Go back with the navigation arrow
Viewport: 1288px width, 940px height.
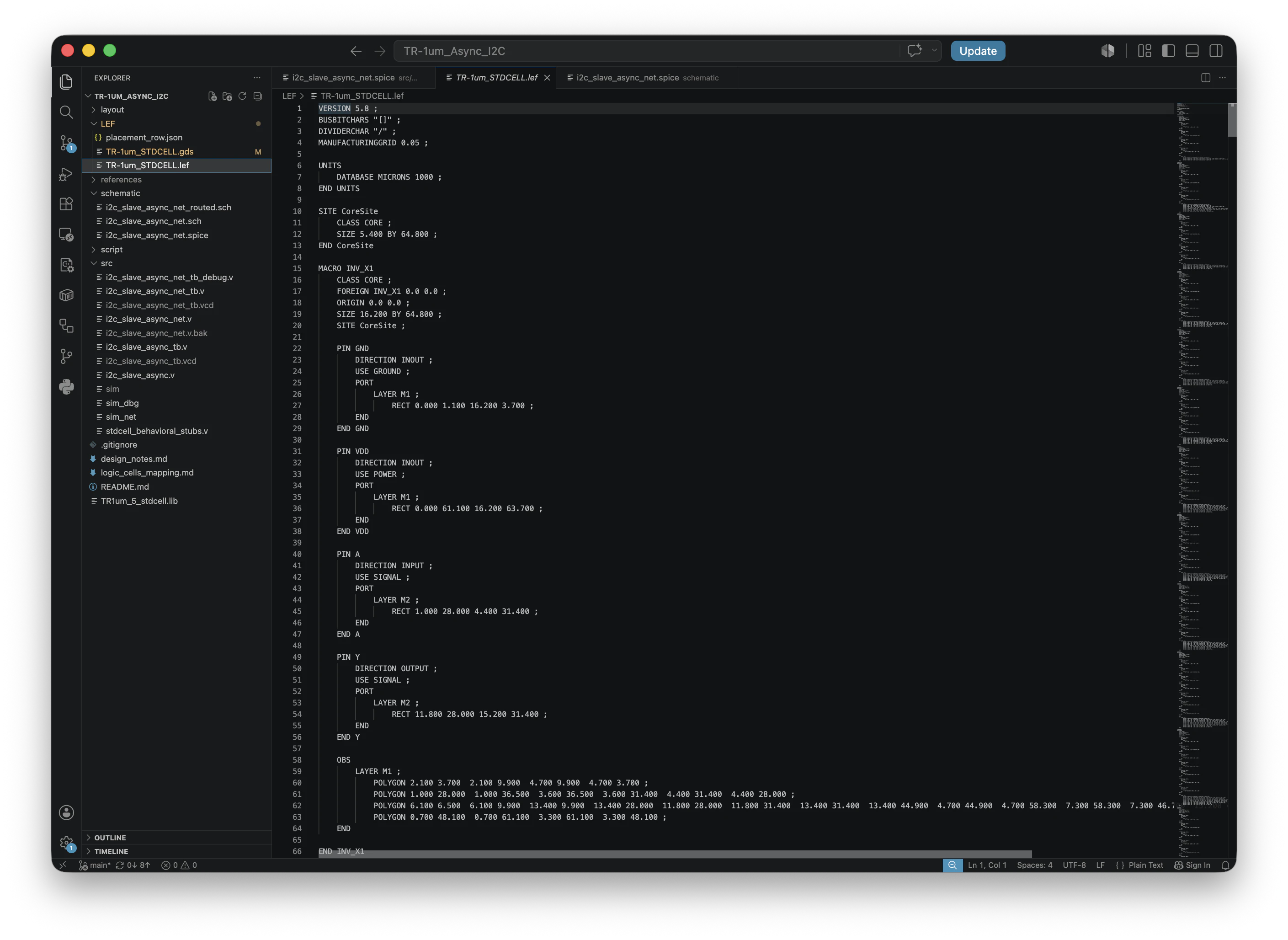pos(356,51)
